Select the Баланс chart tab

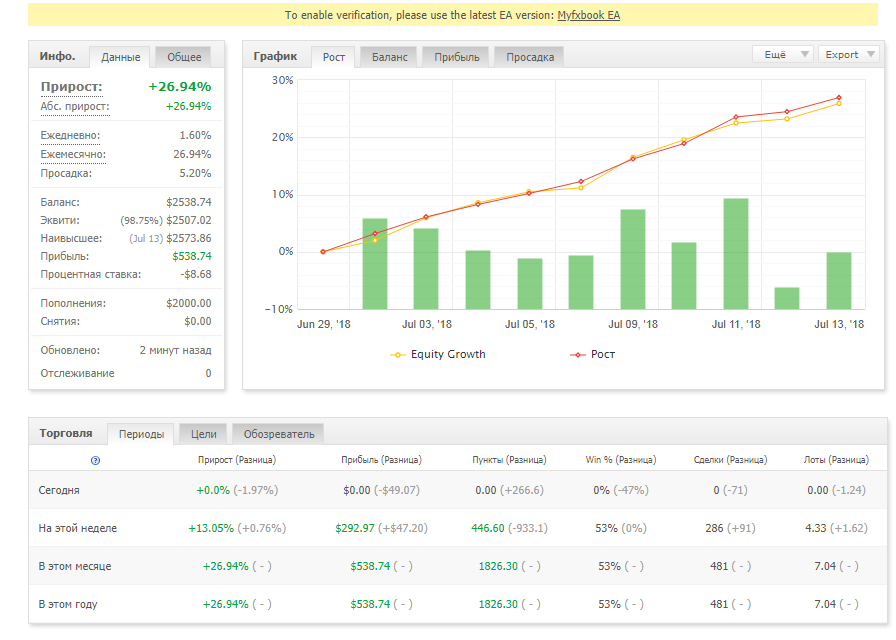point(390,57)
